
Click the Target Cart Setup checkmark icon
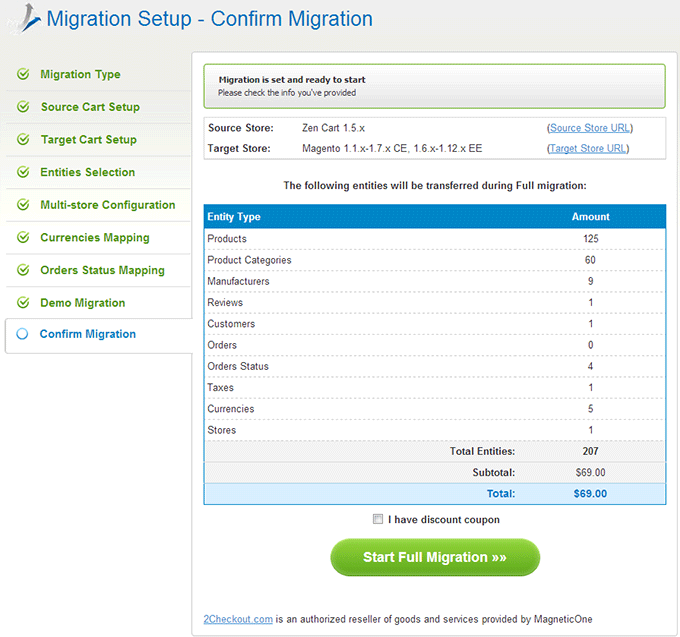click(x=23, y=139)
